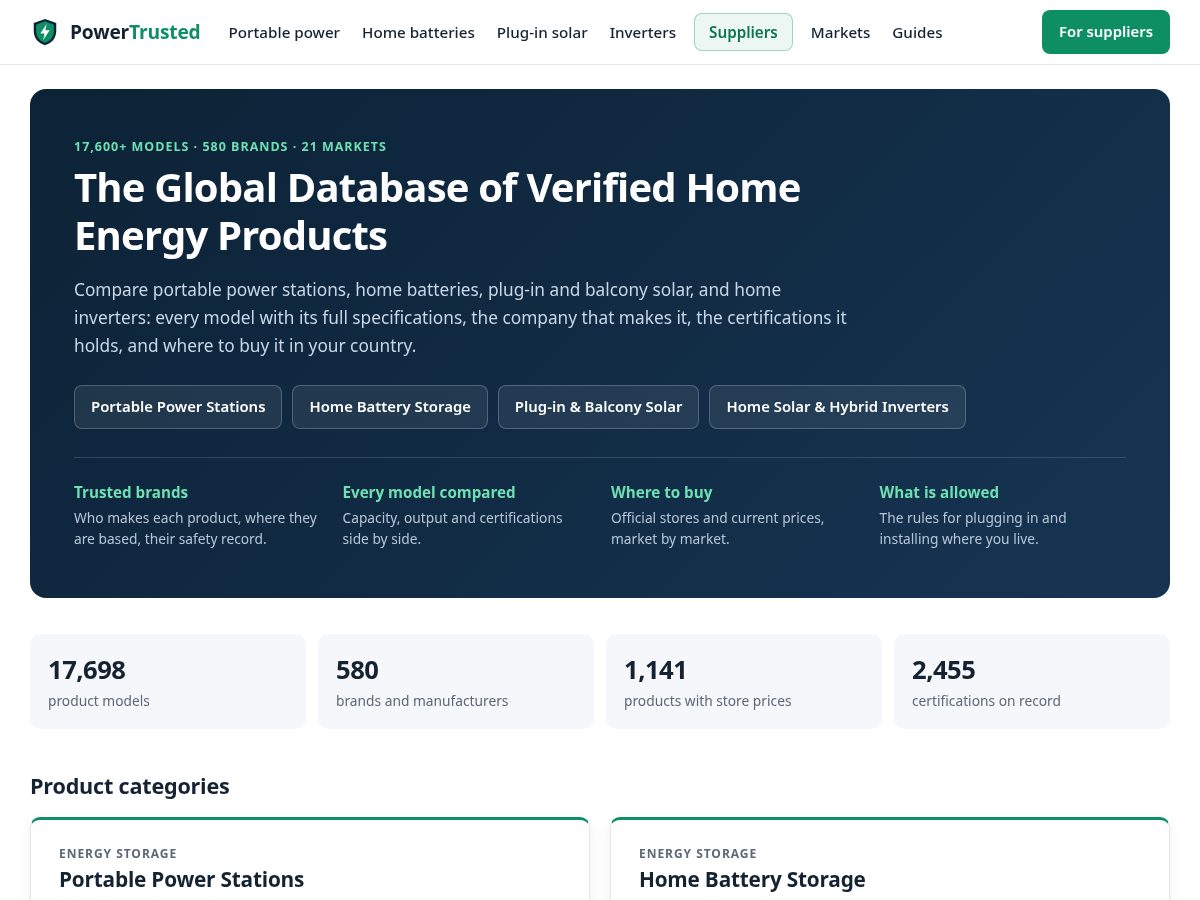The width and height of the screenshot is (1200, 900).
Task: Click the PowerTrusted shield logo icon
Action: [x=45, y=32]
